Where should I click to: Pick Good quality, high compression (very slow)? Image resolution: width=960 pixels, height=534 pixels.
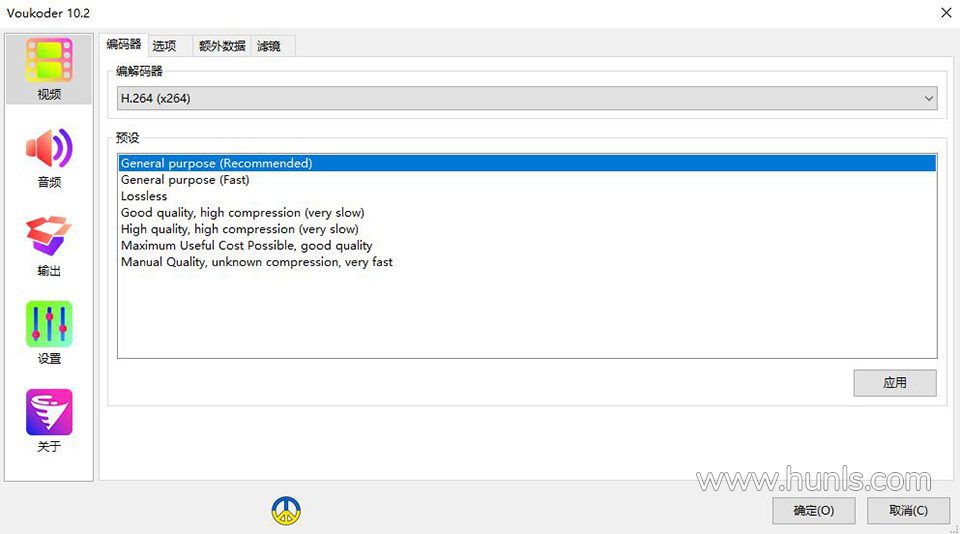[527, 212]
